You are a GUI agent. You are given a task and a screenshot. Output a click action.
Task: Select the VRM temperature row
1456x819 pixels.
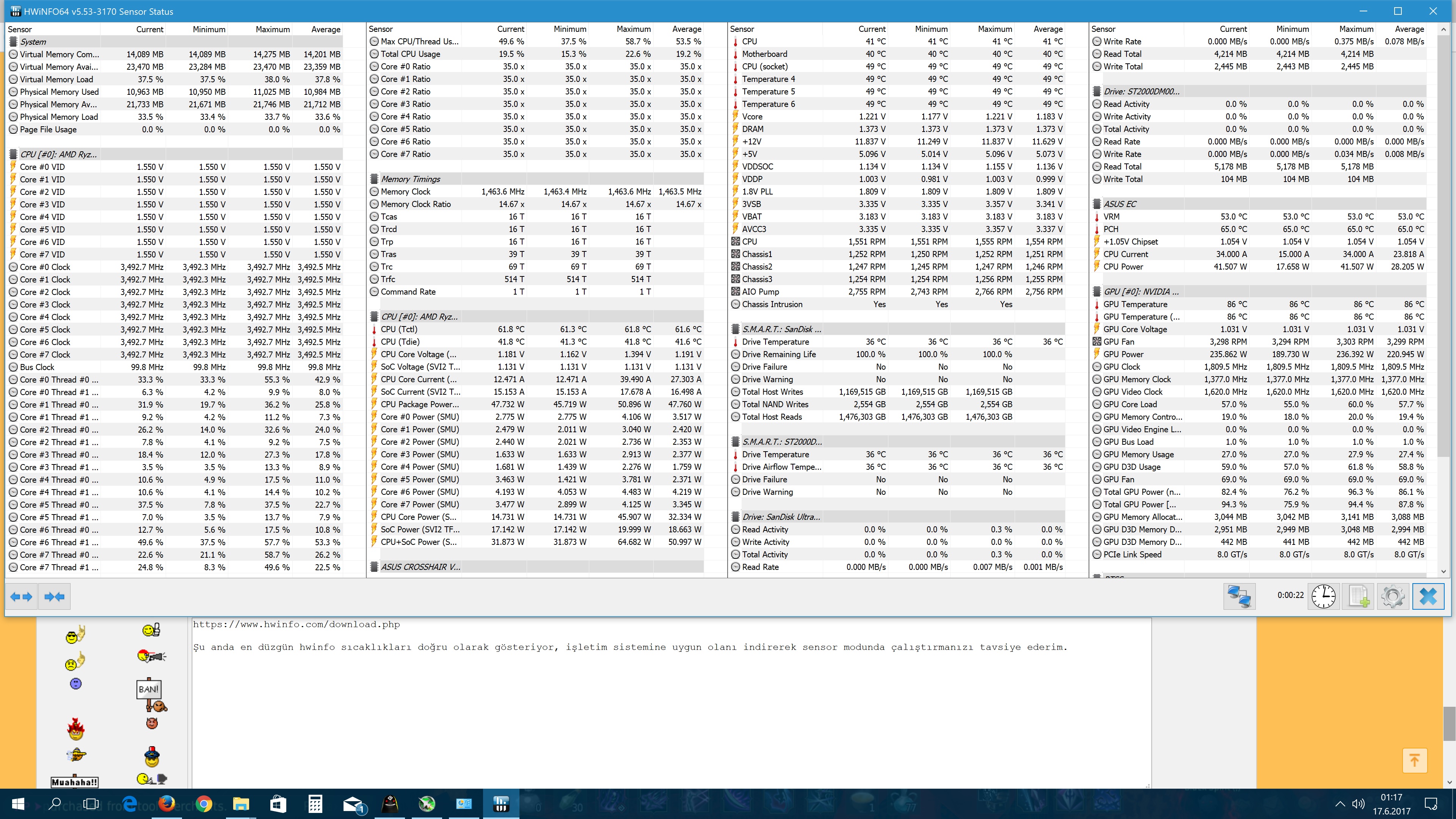click(x=1259, y=217)
